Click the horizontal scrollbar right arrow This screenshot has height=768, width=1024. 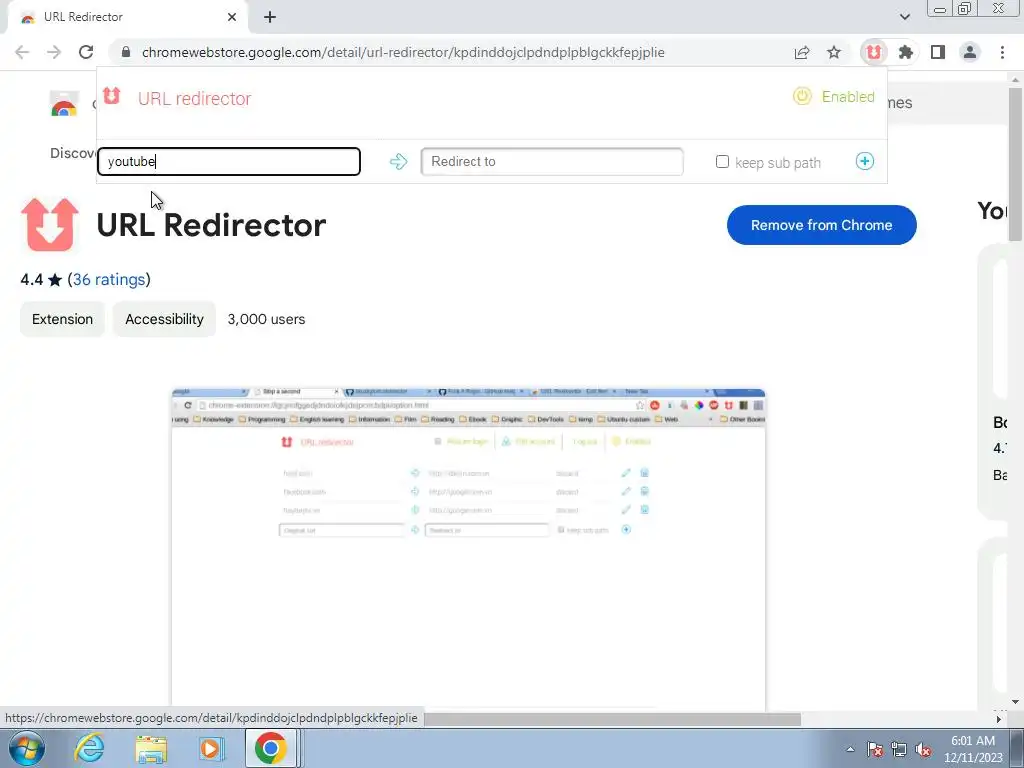999,719
